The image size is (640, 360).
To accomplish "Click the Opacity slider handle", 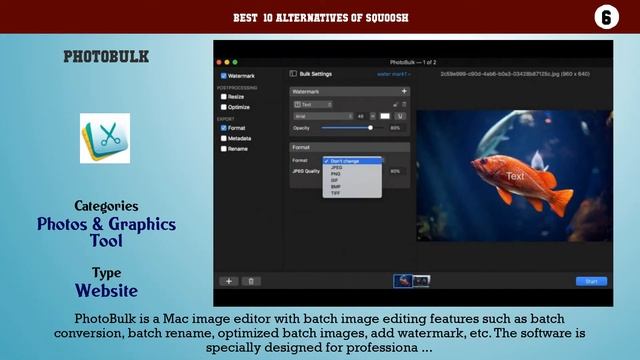I will 370,128.
